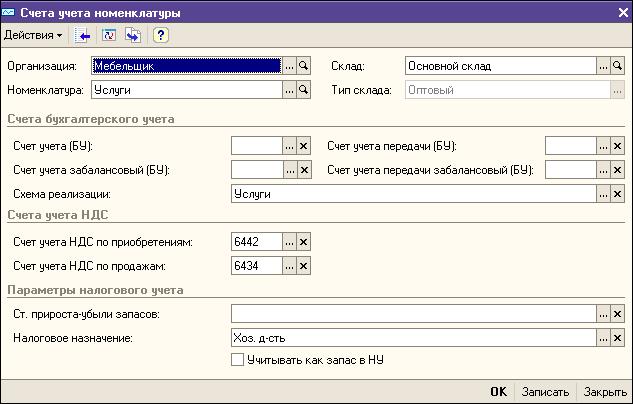Open the Действия menu

point(33,36)
